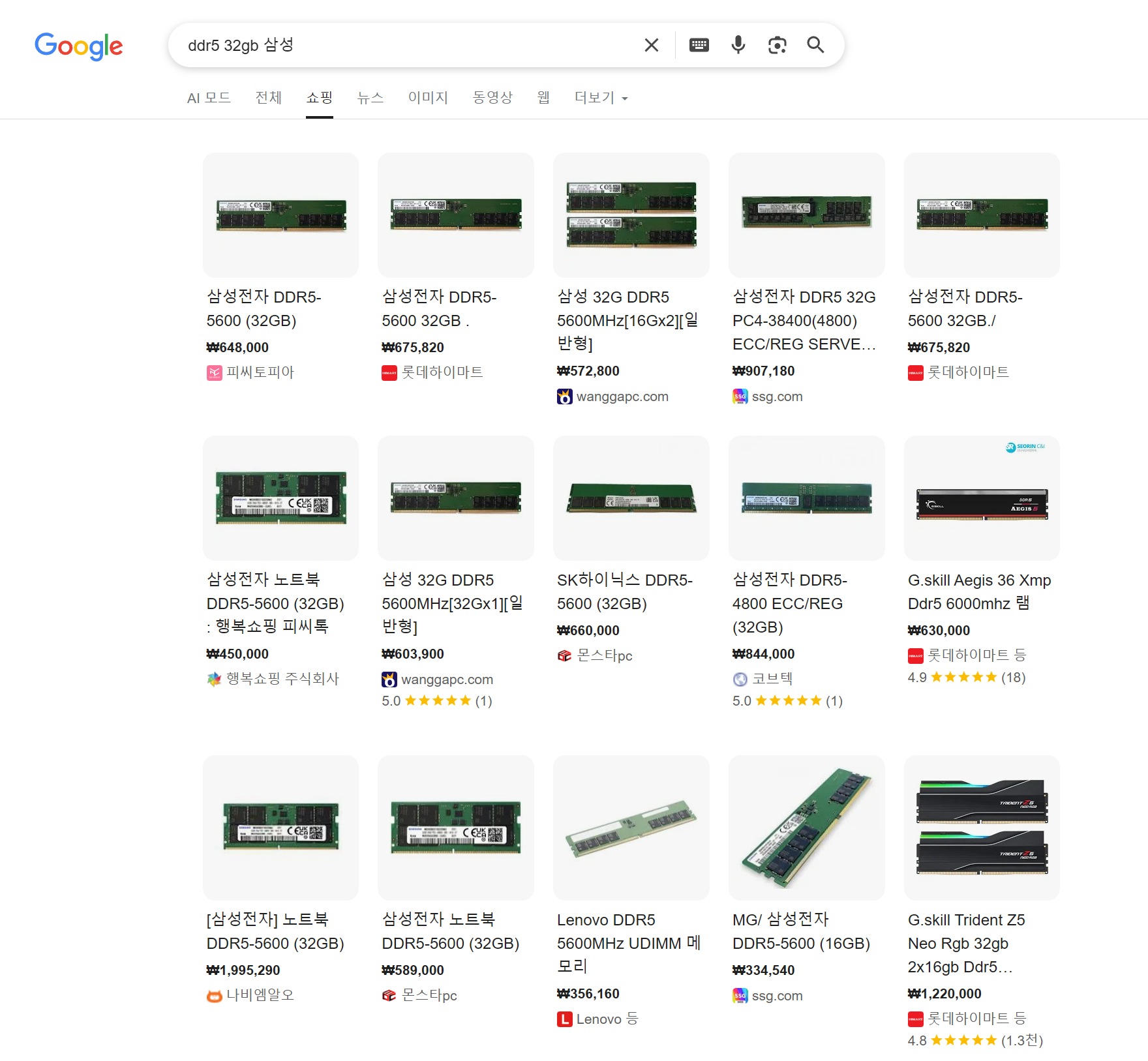This screenshot has width=1148, height=1061.
Task: Start voice search with microphone
Action: click(738, 45)
